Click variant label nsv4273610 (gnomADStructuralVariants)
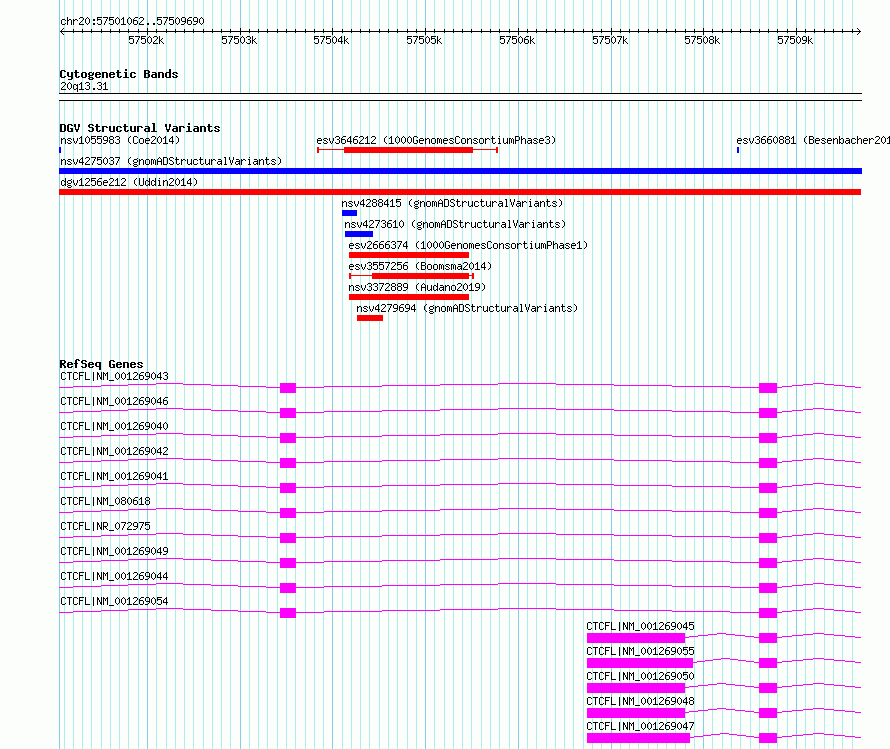 click(x=455, y=224)
